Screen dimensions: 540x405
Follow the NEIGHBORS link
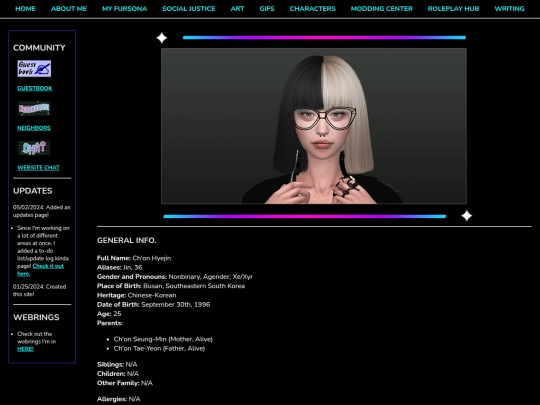(x=34, y=128)
